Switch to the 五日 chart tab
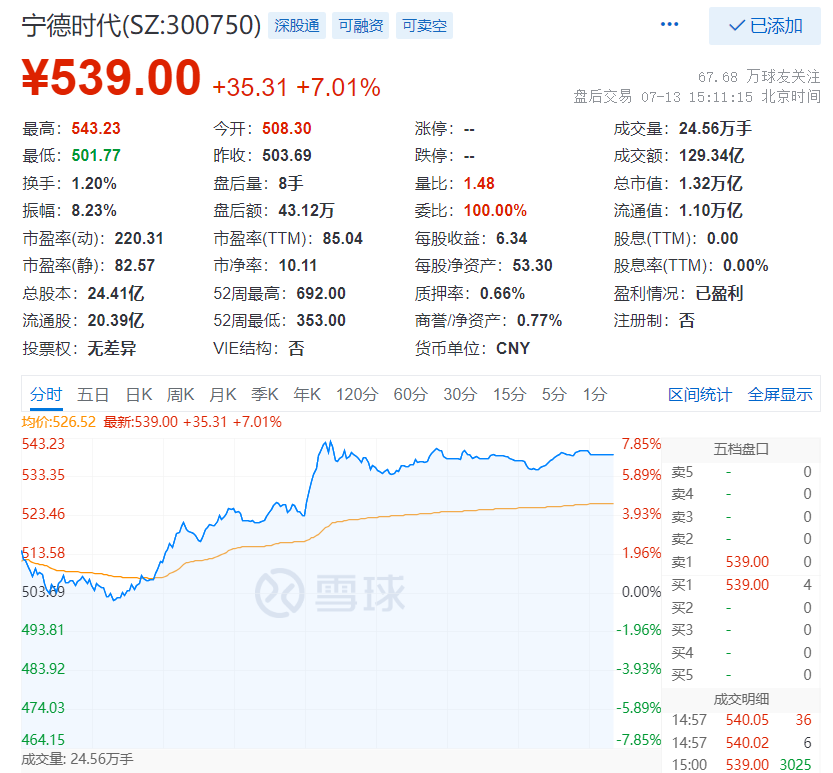Screen dimensions: 833x773 [93, 394]
